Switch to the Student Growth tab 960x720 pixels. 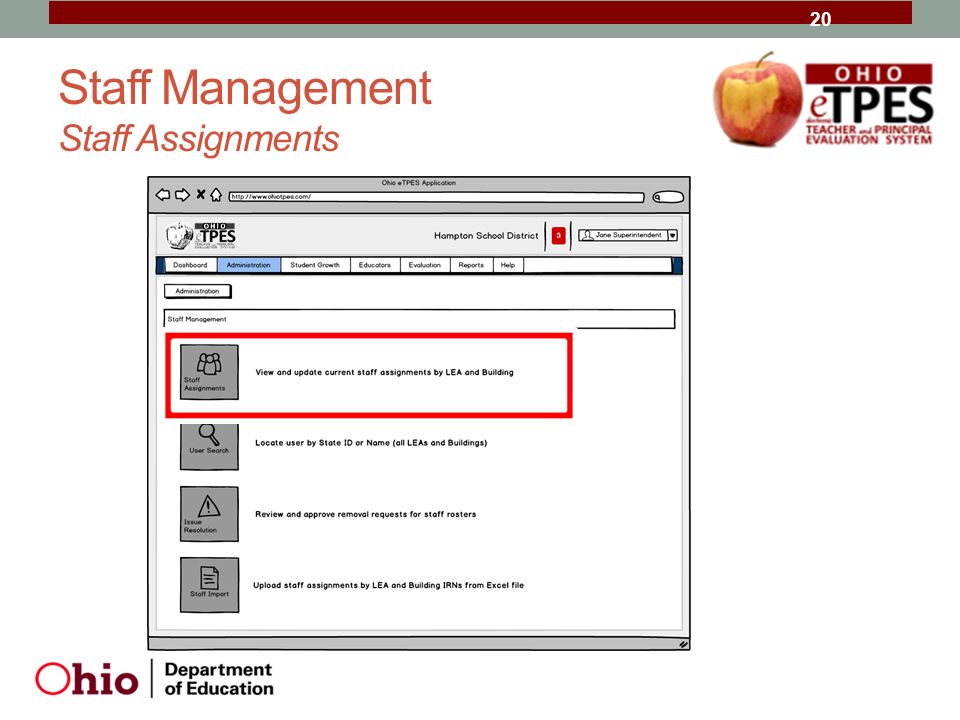(315, 265)
